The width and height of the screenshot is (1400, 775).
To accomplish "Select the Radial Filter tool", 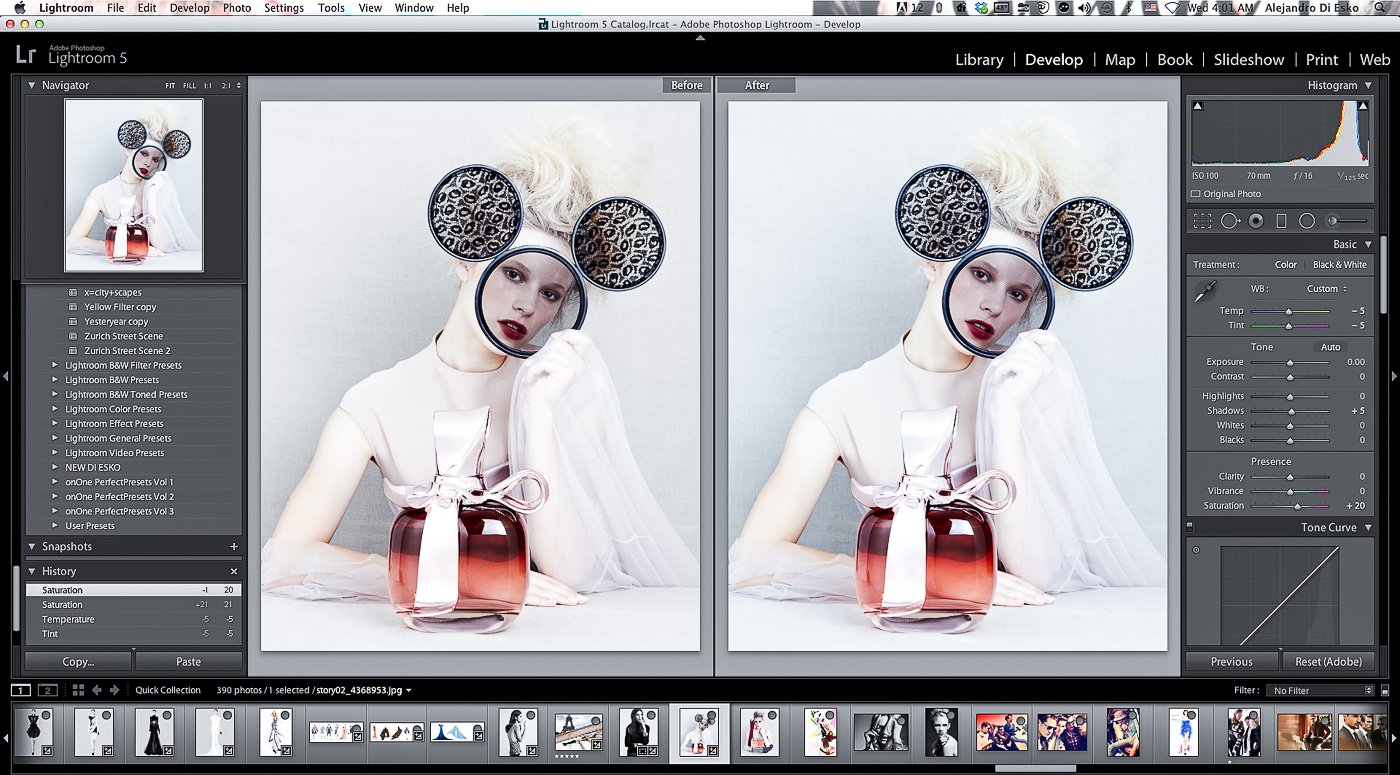I will pyautogui.click(x=1306, y=221).
